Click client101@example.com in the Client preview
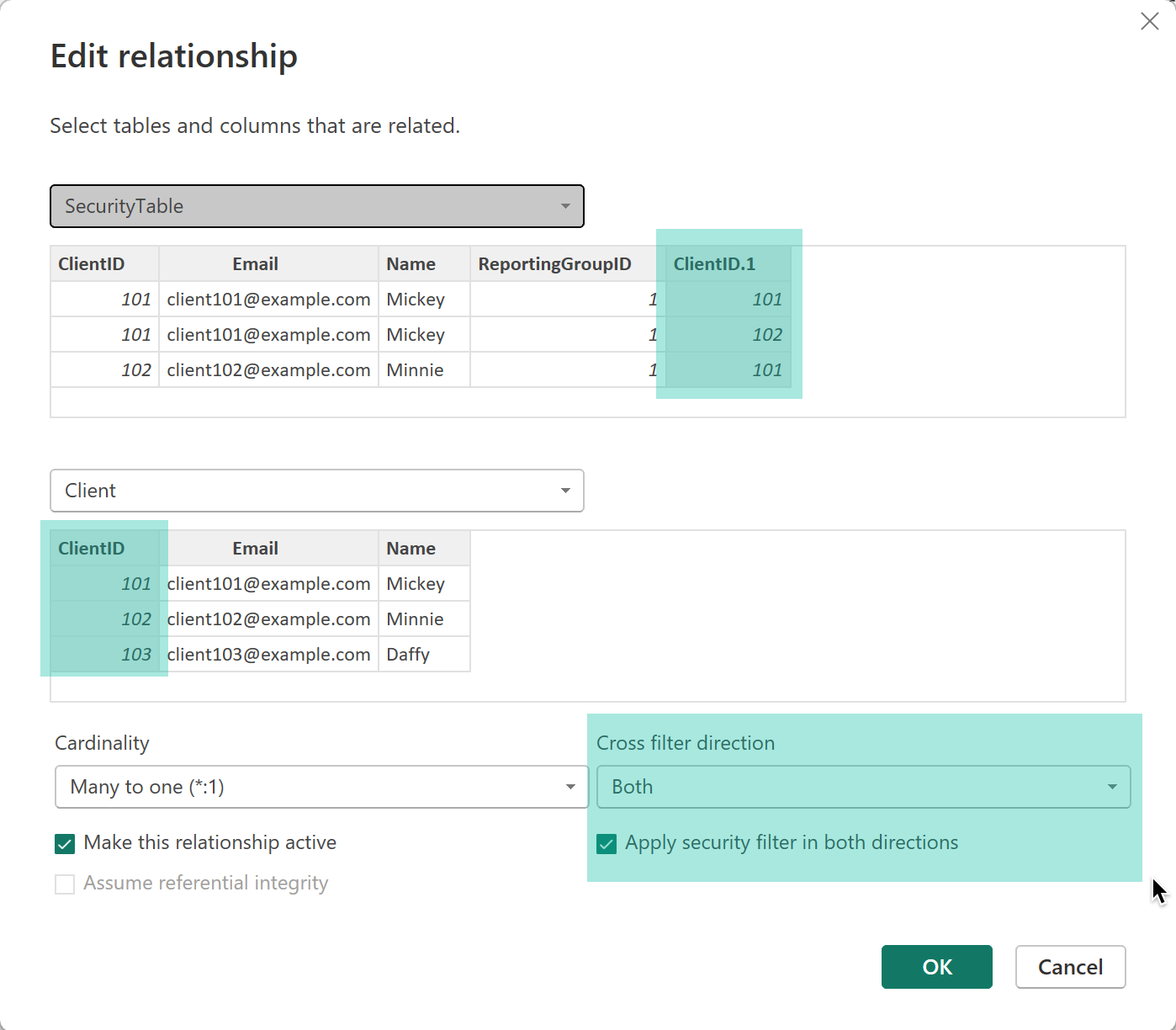 268,583
